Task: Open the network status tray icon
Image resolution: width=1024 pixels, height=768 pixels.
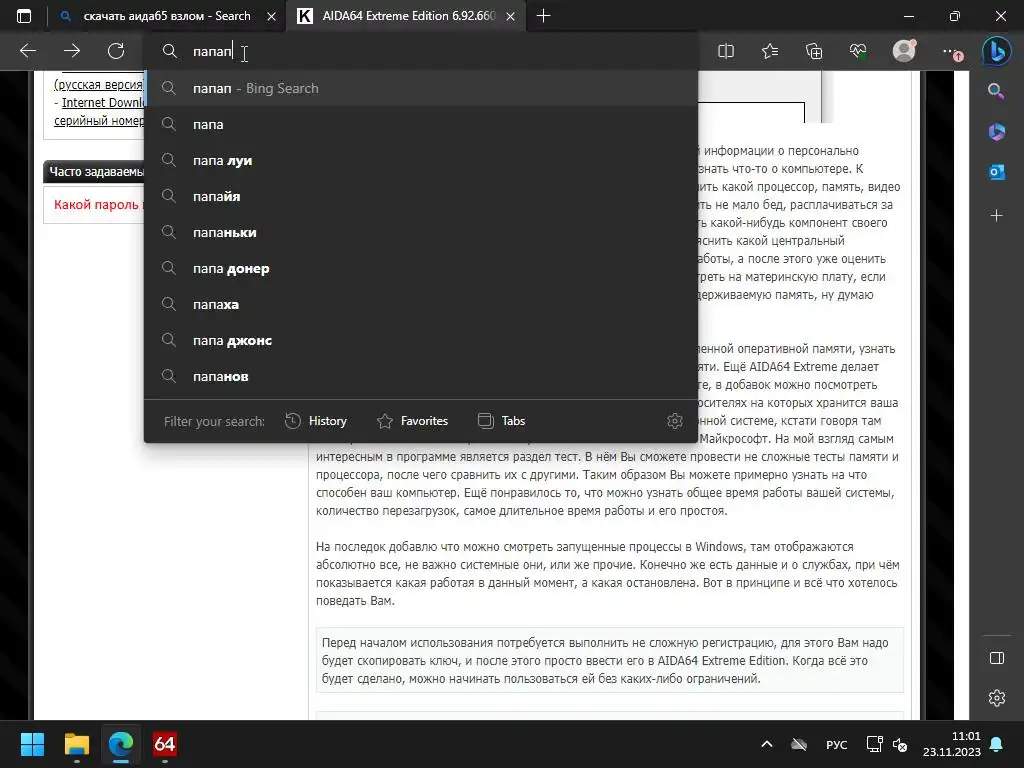Action: (874, 744)
